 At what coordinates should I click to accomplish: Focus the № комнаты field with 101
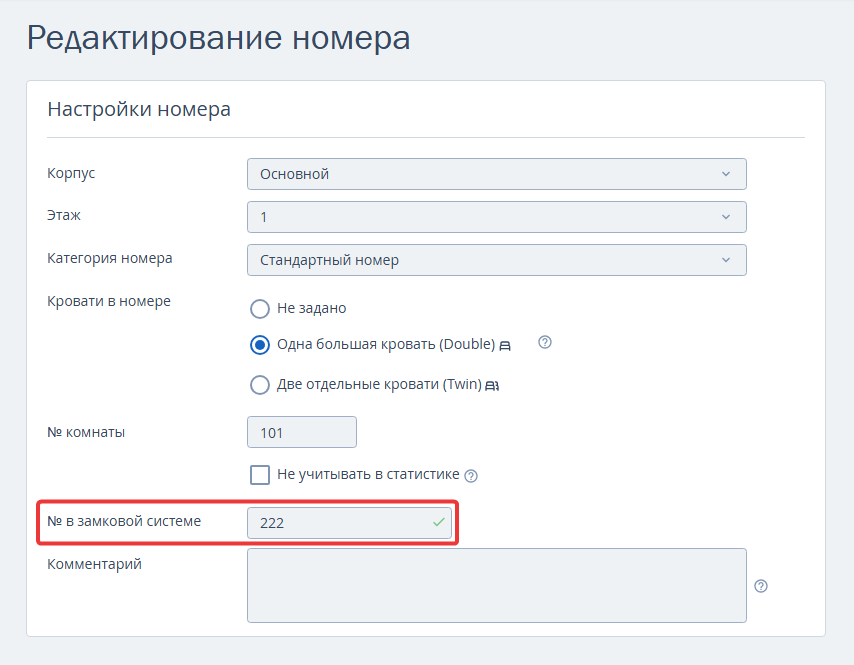tap(302, 432)
